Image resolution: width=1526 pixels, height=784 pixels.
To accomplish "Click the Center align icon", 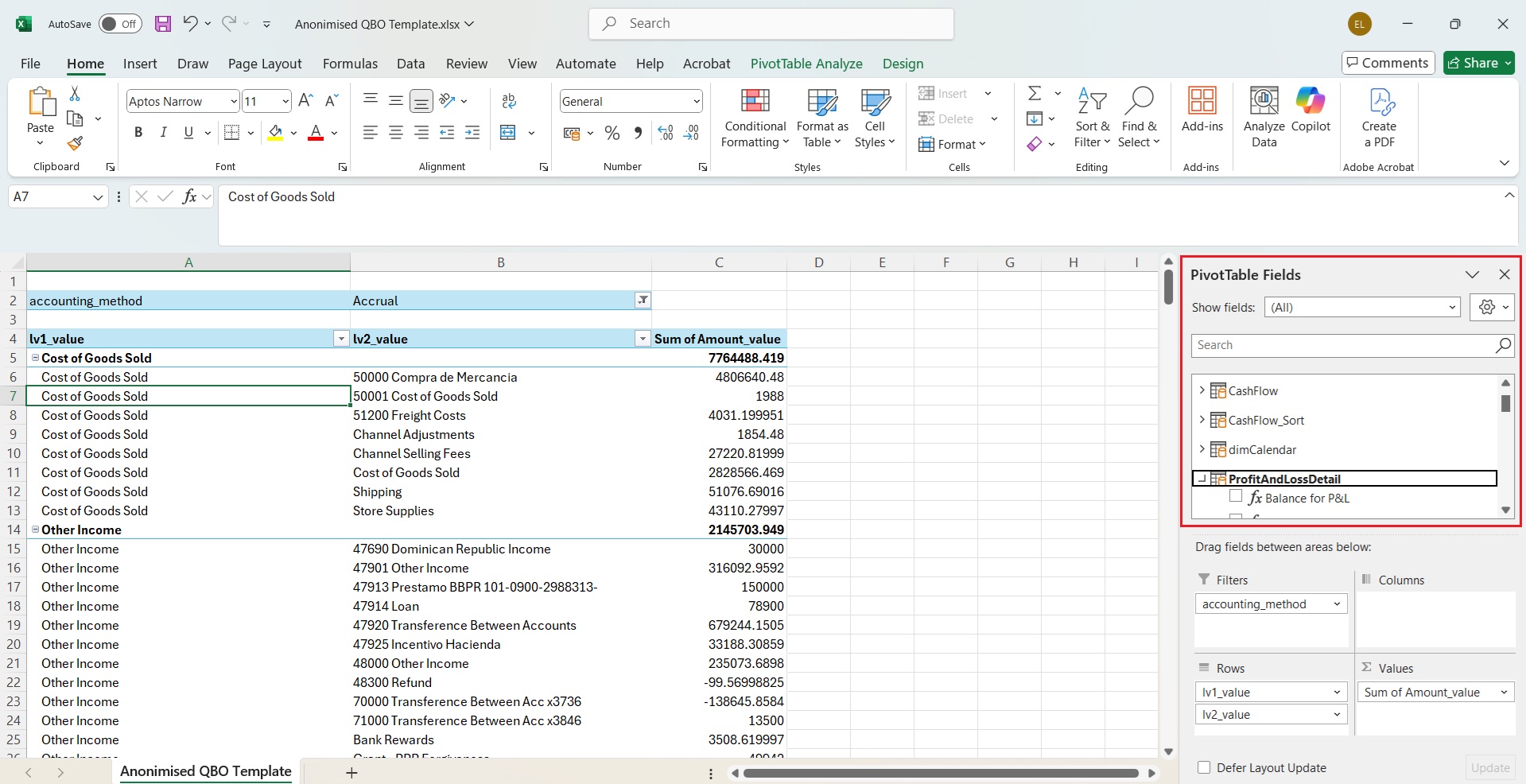I will pyautogui.click(x=396, y=133).
